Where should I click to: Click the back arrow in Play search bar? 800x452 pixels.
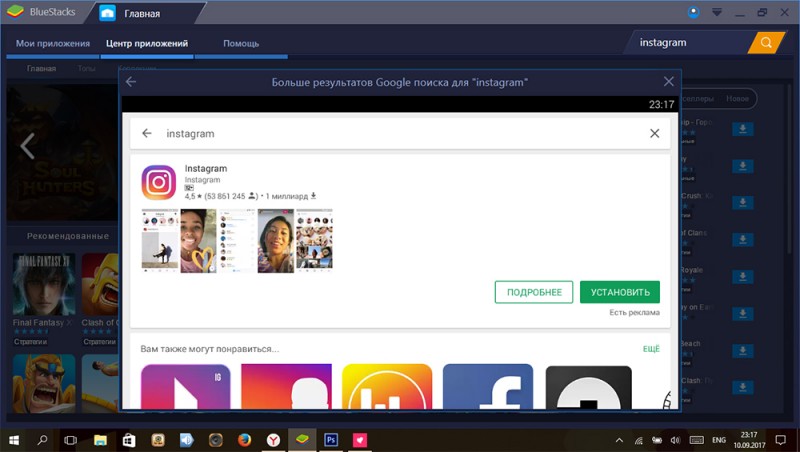tap(147, 133)
